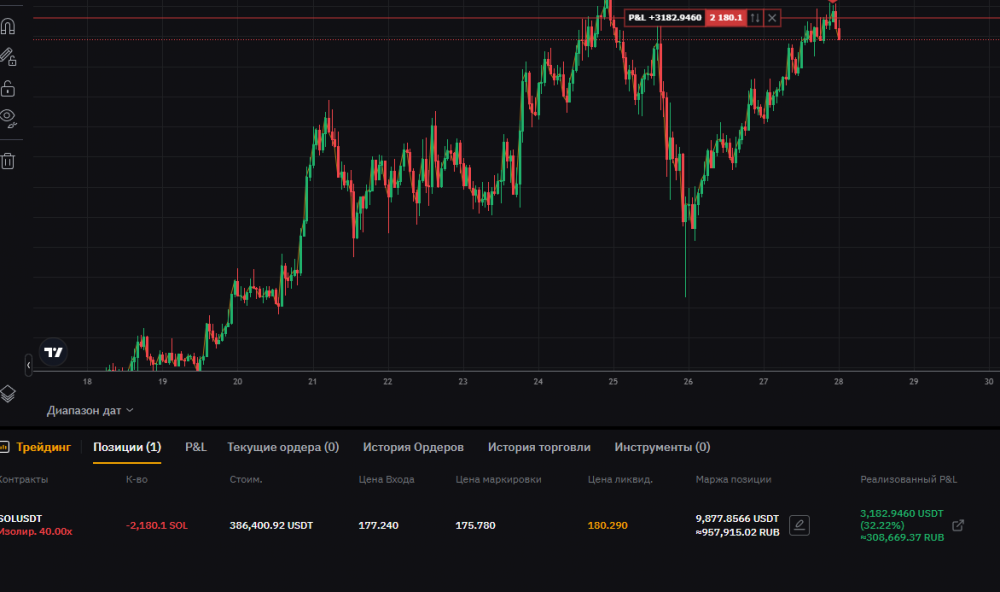Toggle hide all drawings eye icon
This screenshot has width=1000, height=592.
[x=8, y=118]
